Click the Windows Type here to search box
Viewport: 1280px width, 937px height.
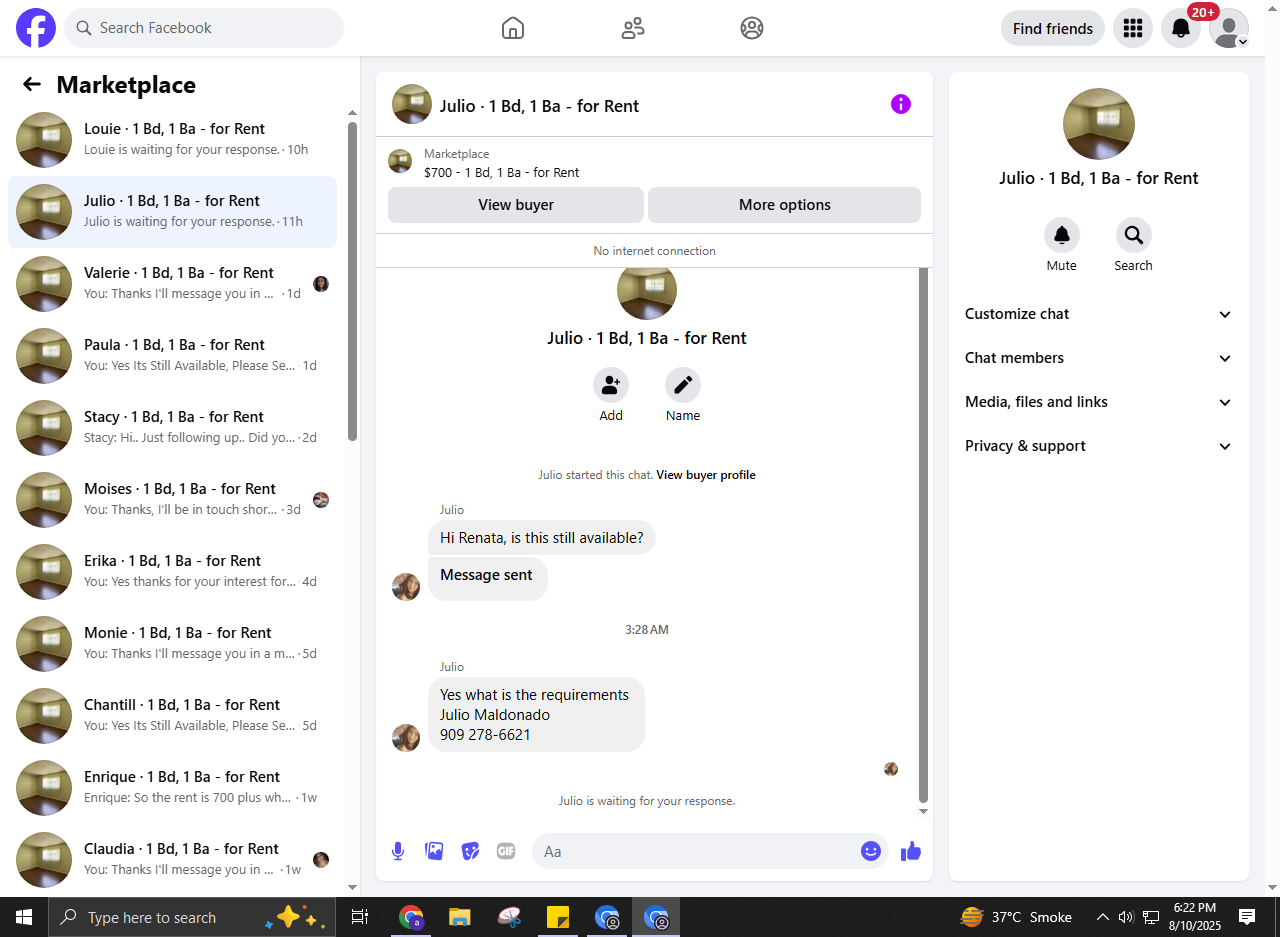[x=192, y=917]
